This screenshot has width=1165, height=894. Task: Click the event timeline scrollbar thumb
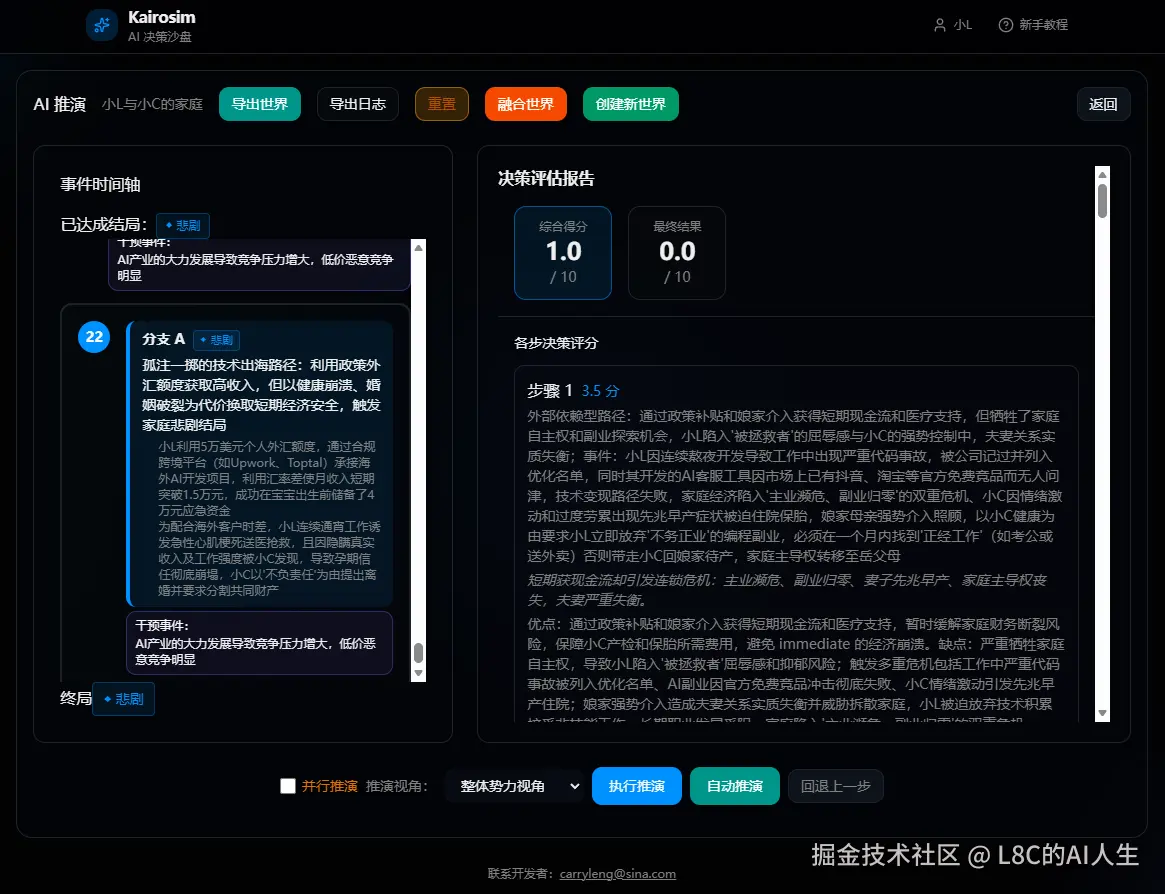coord(418,652)
